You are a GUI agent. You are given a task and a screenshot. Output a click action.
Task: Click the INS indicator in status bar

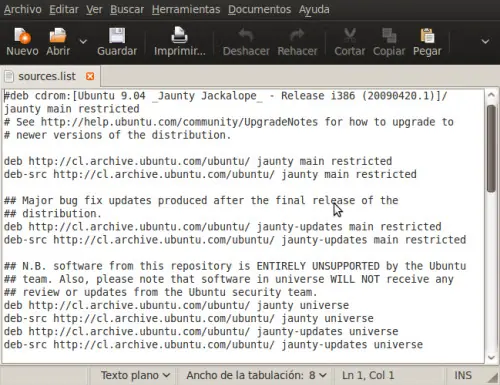tap(463, 375)
